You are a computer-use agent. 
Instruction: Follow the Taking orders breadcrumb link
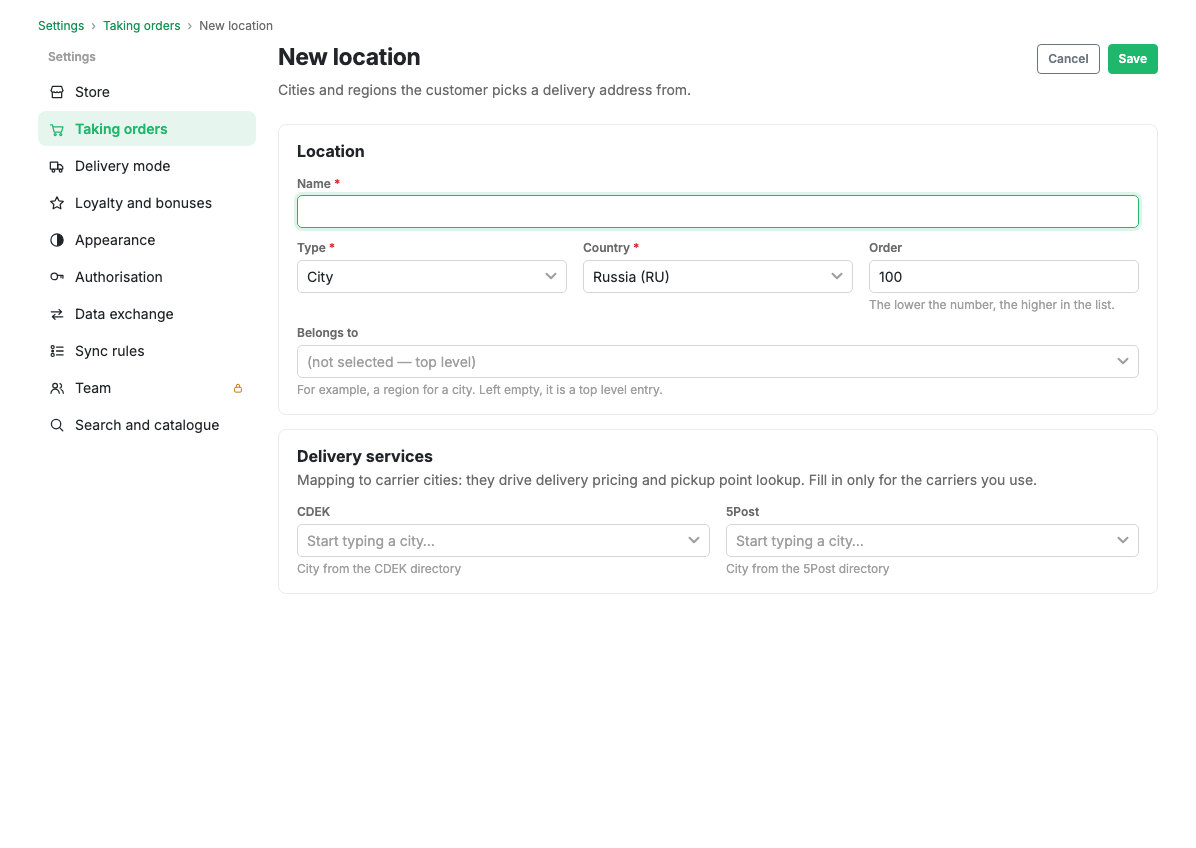(x=142, y=26)
